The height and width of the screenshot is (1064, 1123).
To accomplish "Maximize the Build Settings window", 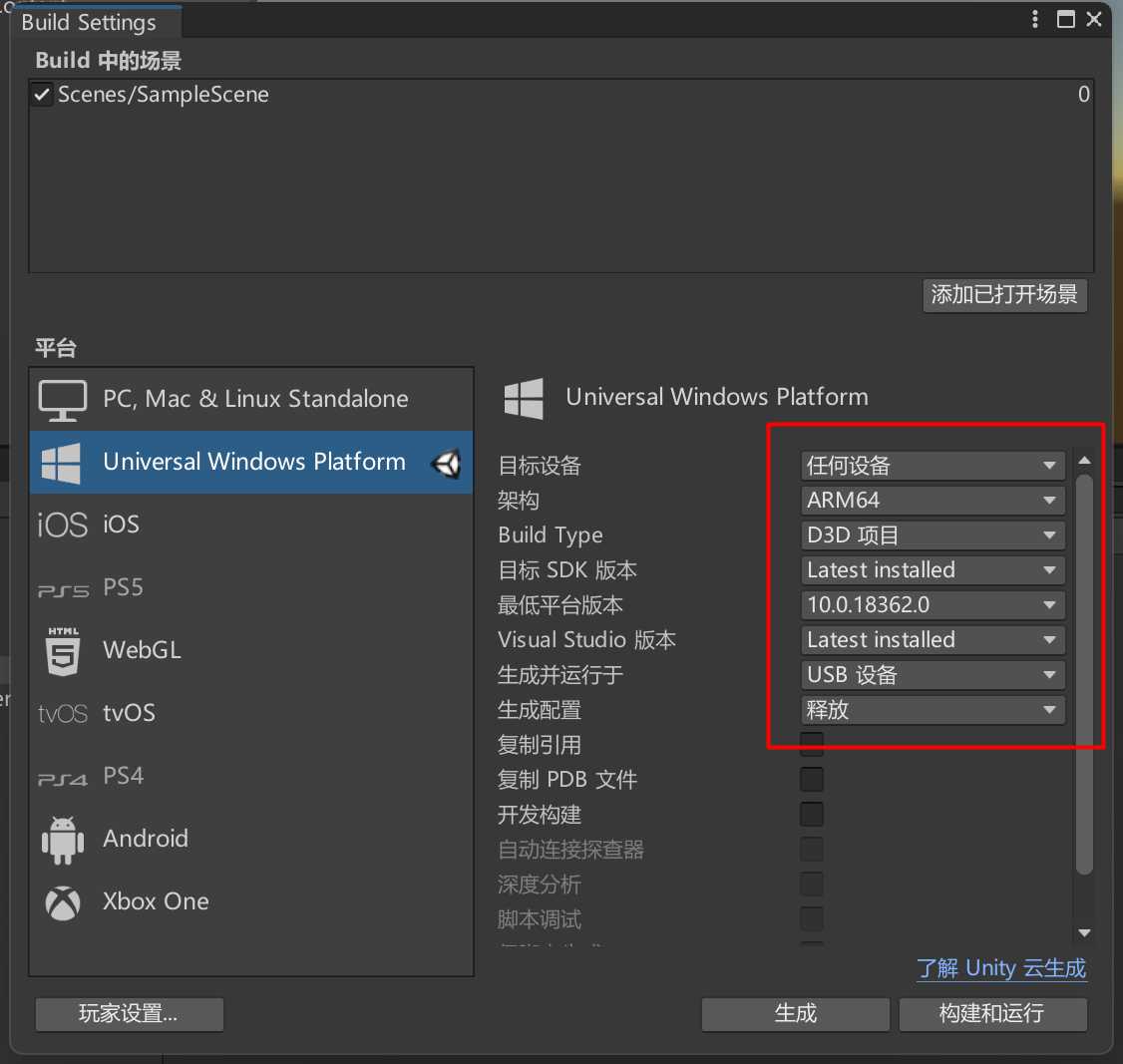I will click(x=1066, y=19).
